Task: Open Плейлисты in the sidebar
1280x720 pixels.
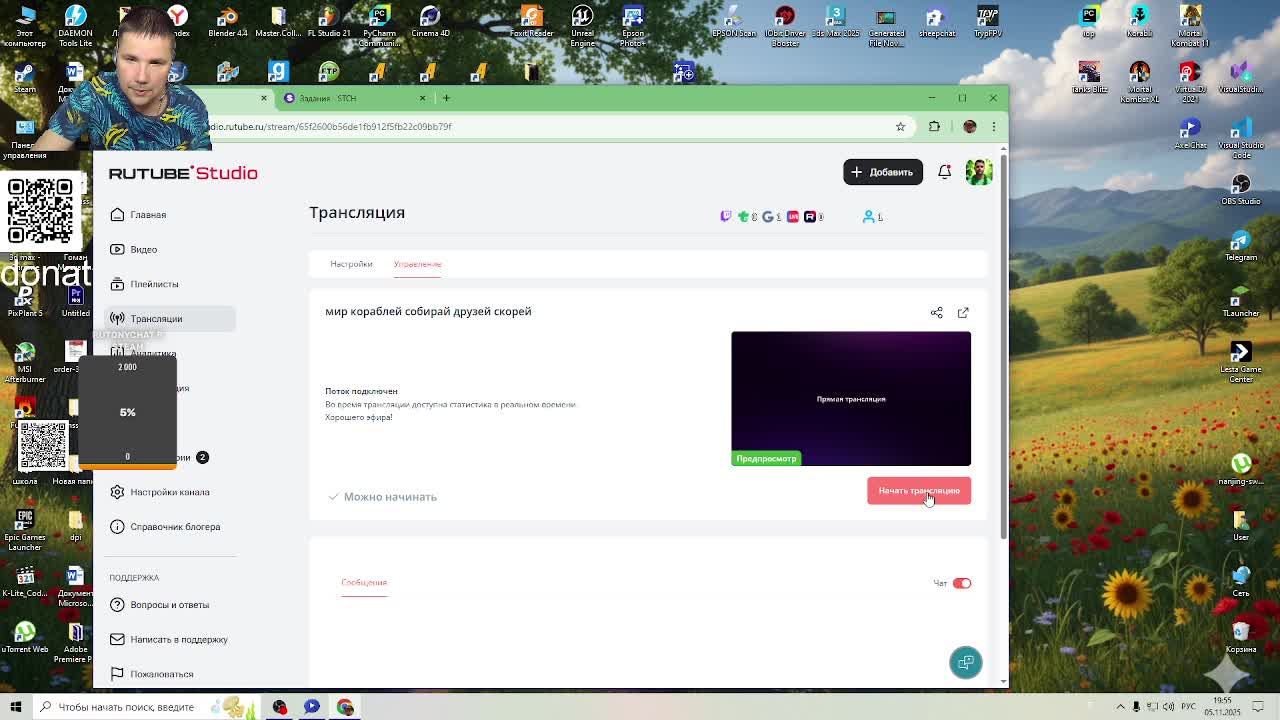Action: click(x=154, y=284)
